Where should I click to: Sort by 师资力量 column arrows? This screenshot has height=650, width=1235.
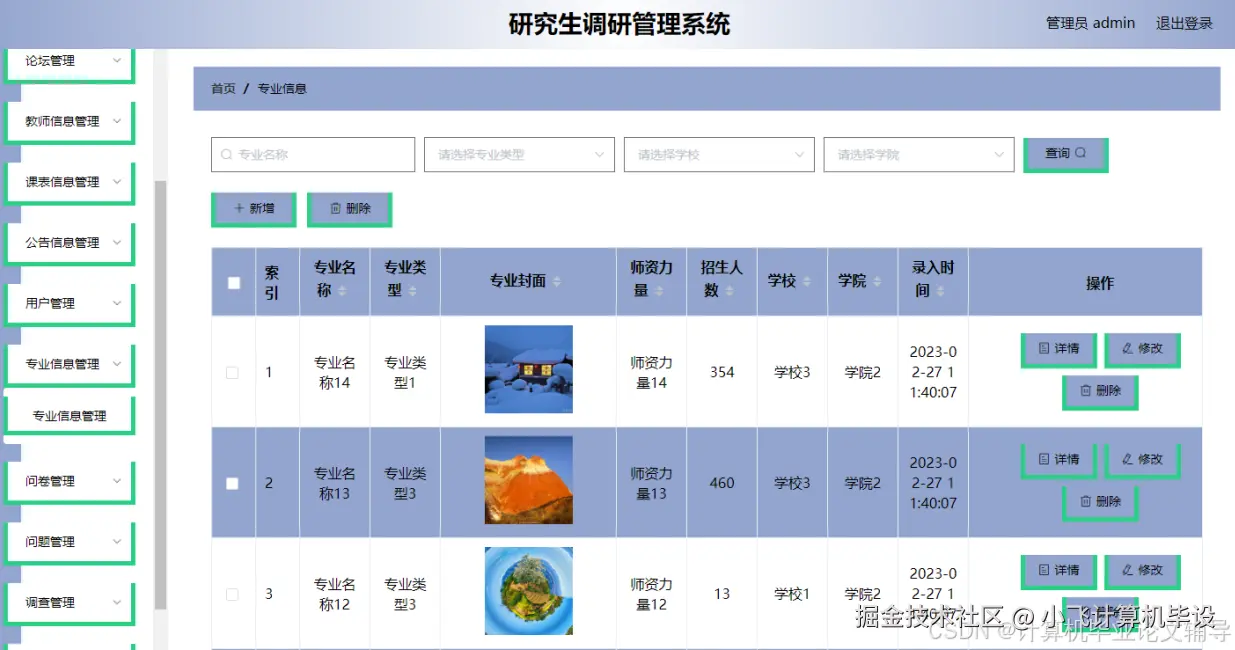pyautogui.click(x=658, y=291)
